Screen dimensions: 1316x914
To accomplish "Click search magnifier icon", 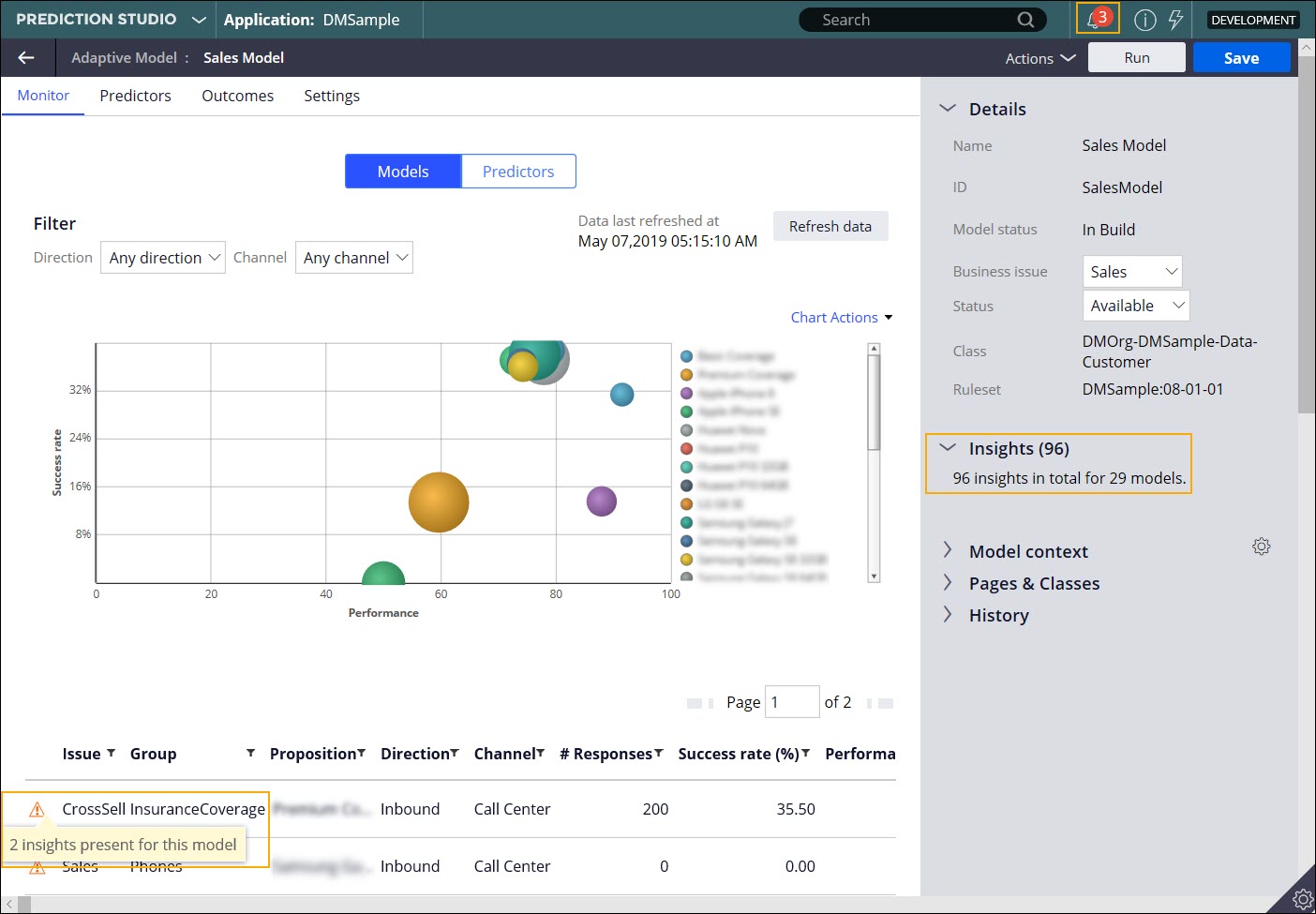I will tap(1025, 20).
